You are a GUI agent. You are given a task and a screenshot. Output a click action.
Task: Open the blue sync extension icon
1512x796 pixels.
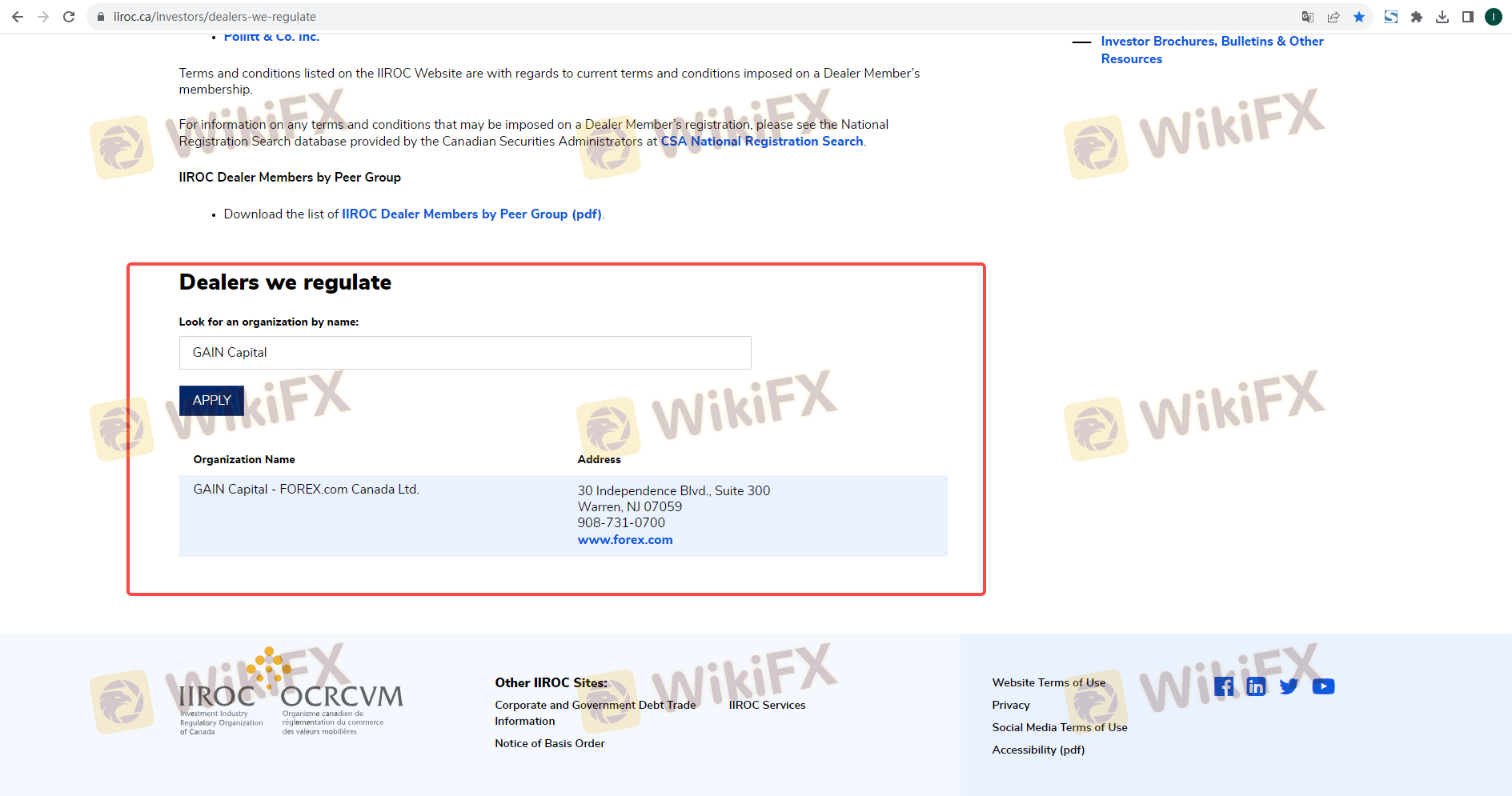1391,17
